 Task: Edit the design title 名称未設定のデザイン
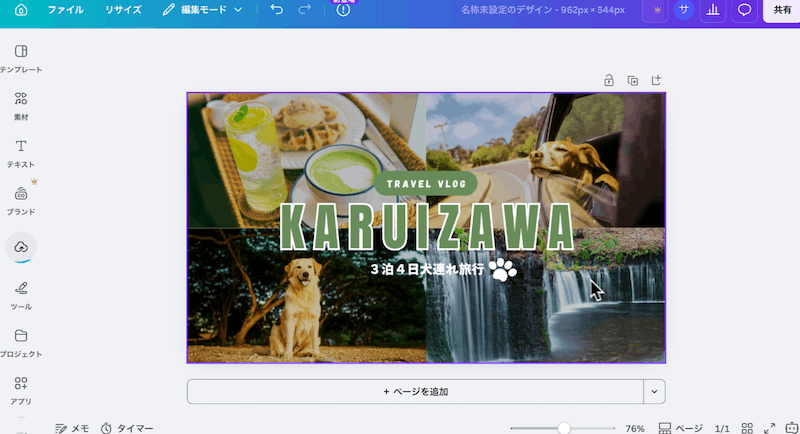tap(542, 10)
